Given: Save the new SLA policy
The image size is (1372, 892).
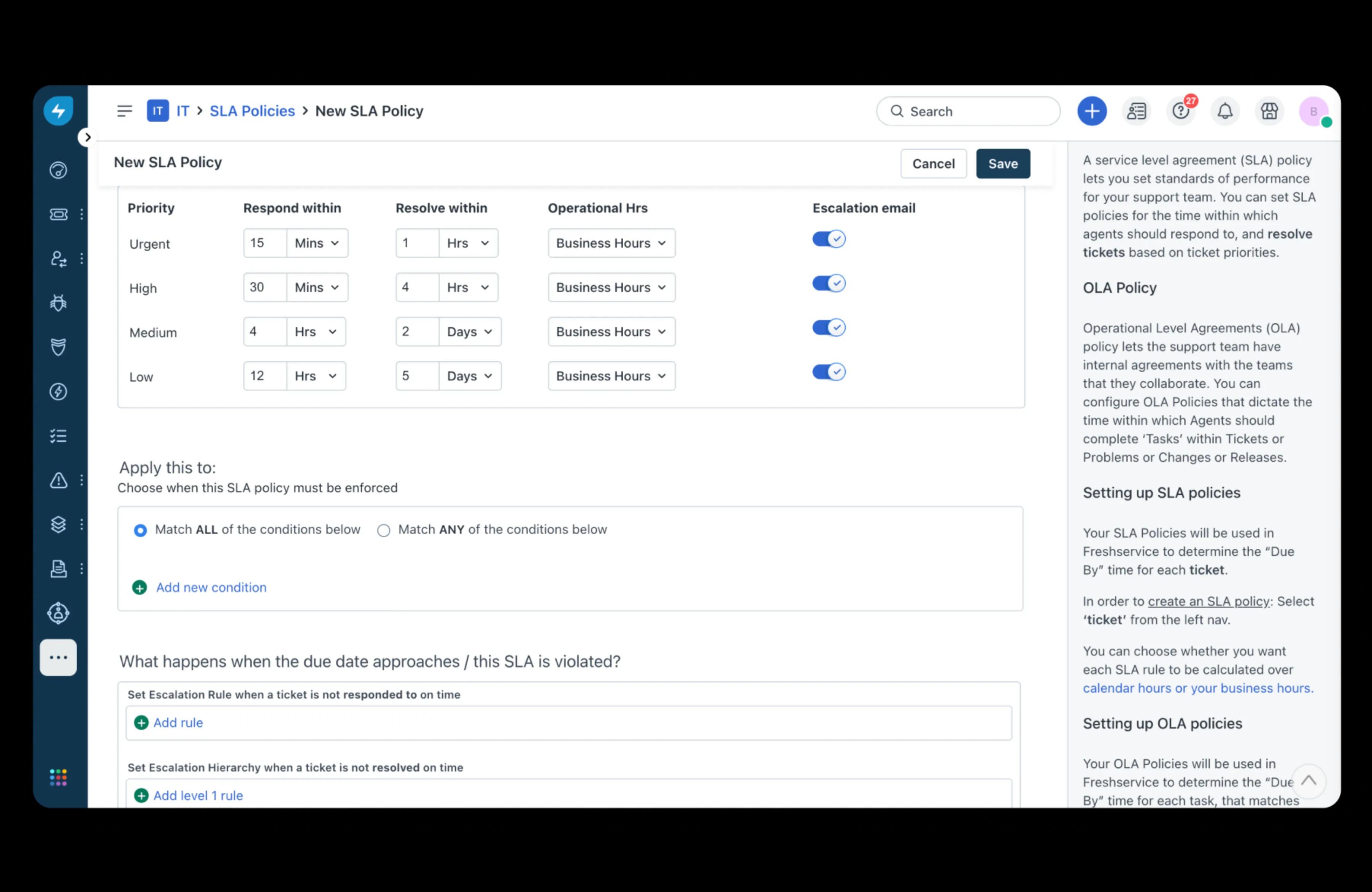Looking at the screenshot, I should click(x=1003, y=163).
